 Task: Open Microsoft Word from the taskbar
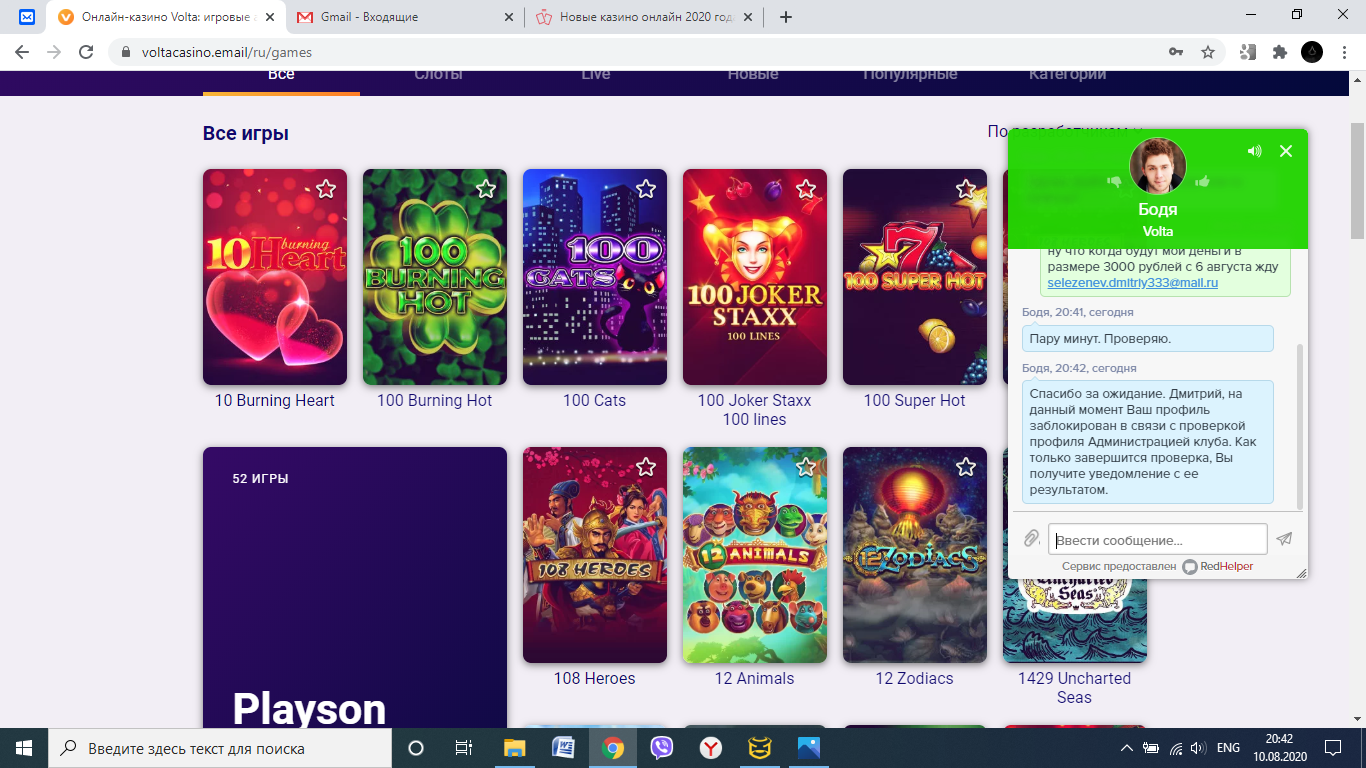pos(563,748)
